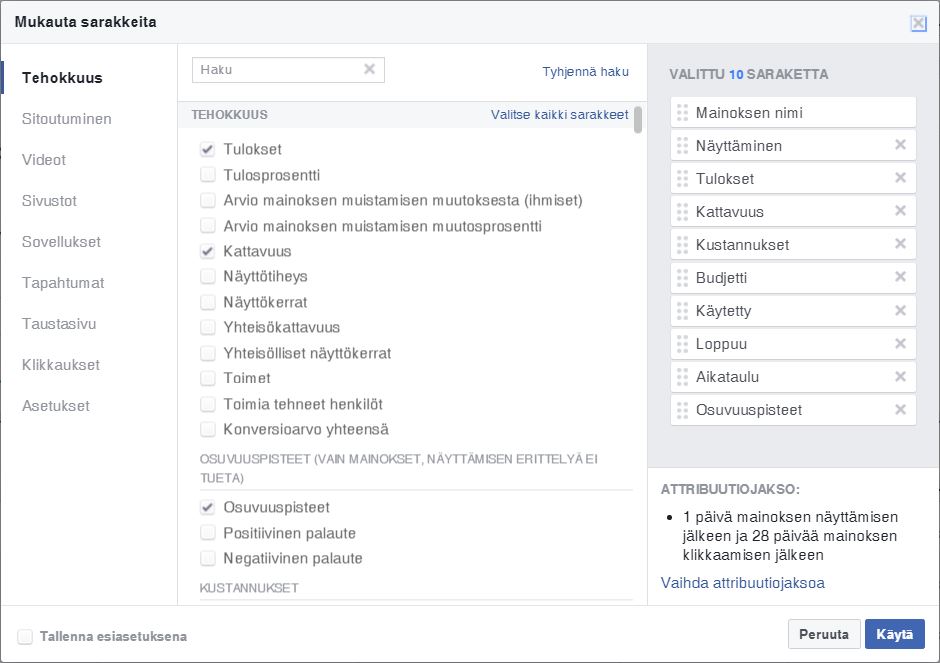Enable the Tulosprosentti checkbox
The image size is (940, 663).
pyautogui.click(x=207, y=174)
